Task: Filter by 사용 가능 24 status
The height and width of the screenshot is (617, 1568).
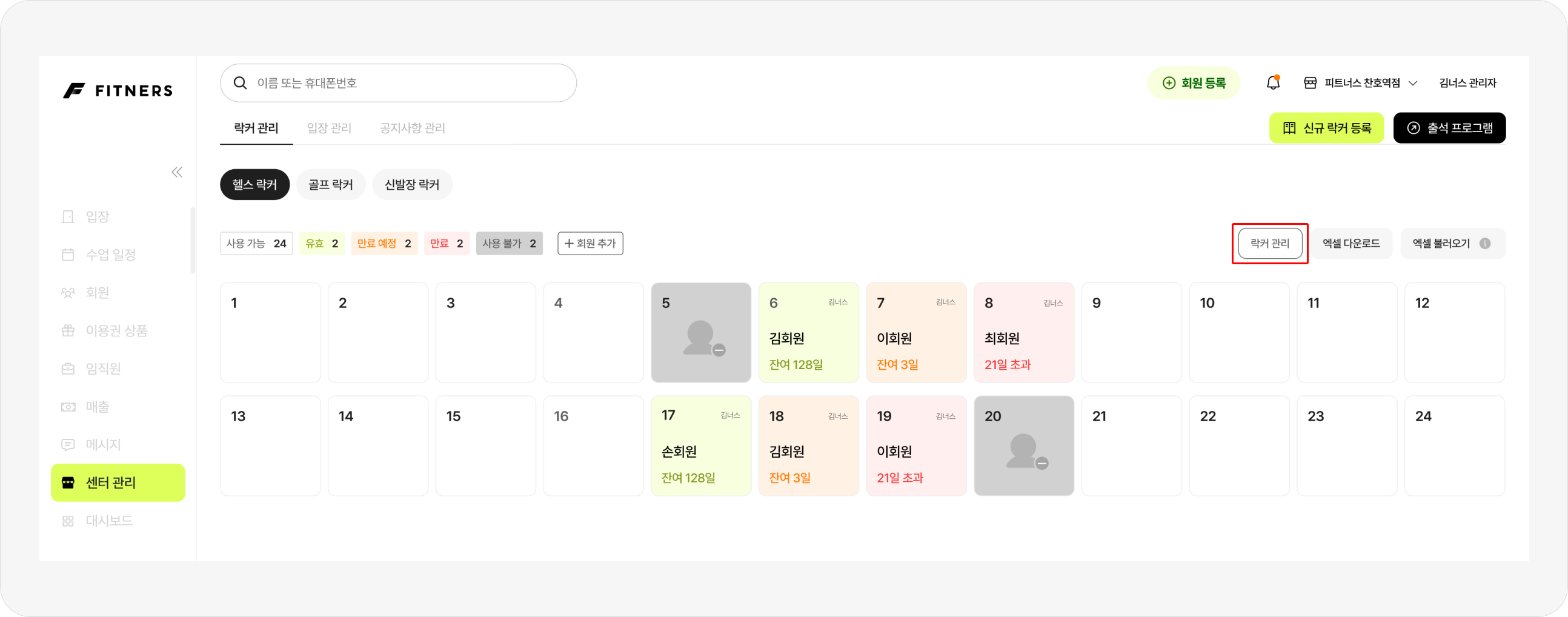Action: (x=256, y=244)
